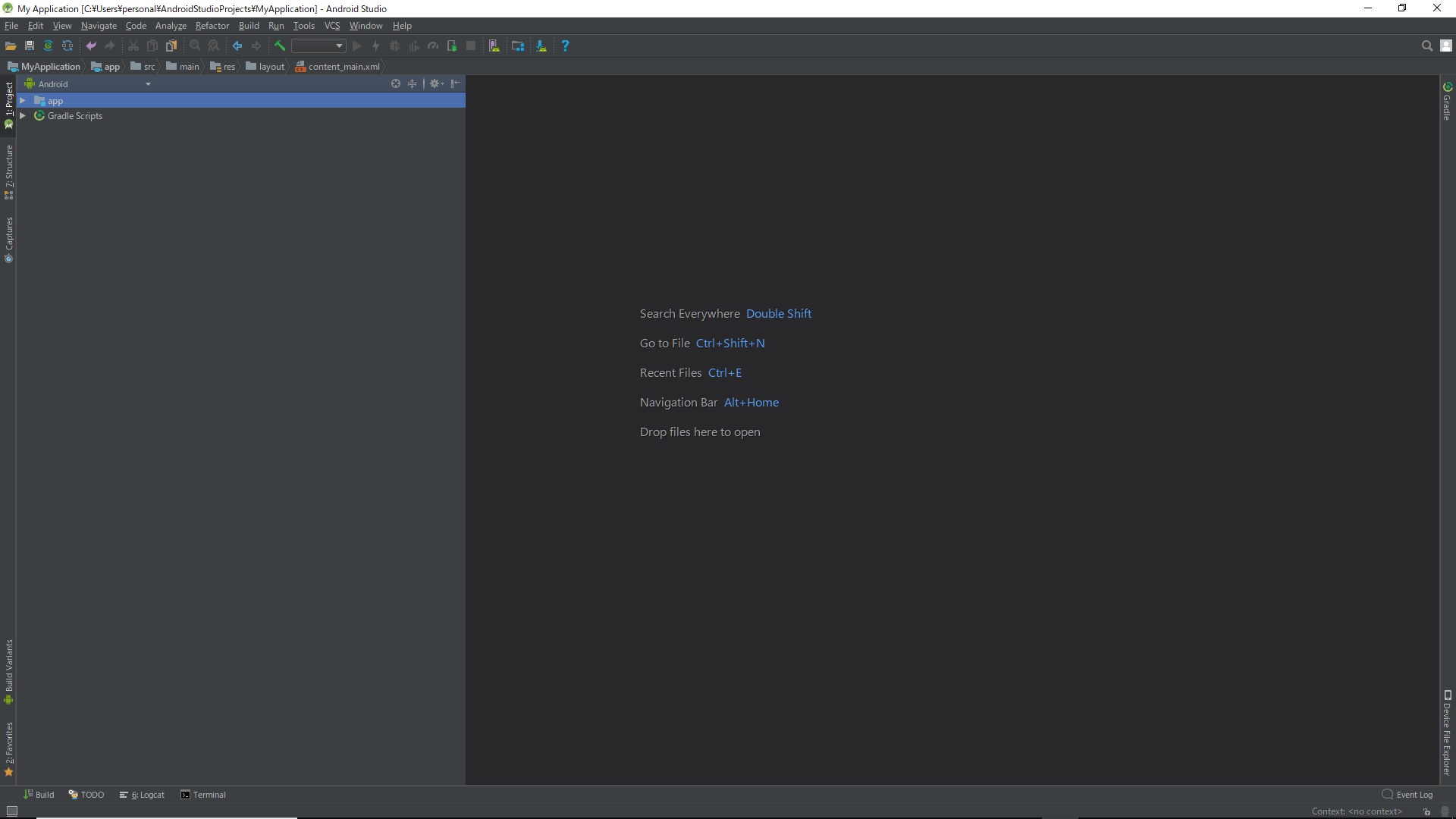The width and height of the screenshot is (1456, 819).
Task: Open the AVD Manager icon
Action: pyautogui.click(x=494, y=46)
